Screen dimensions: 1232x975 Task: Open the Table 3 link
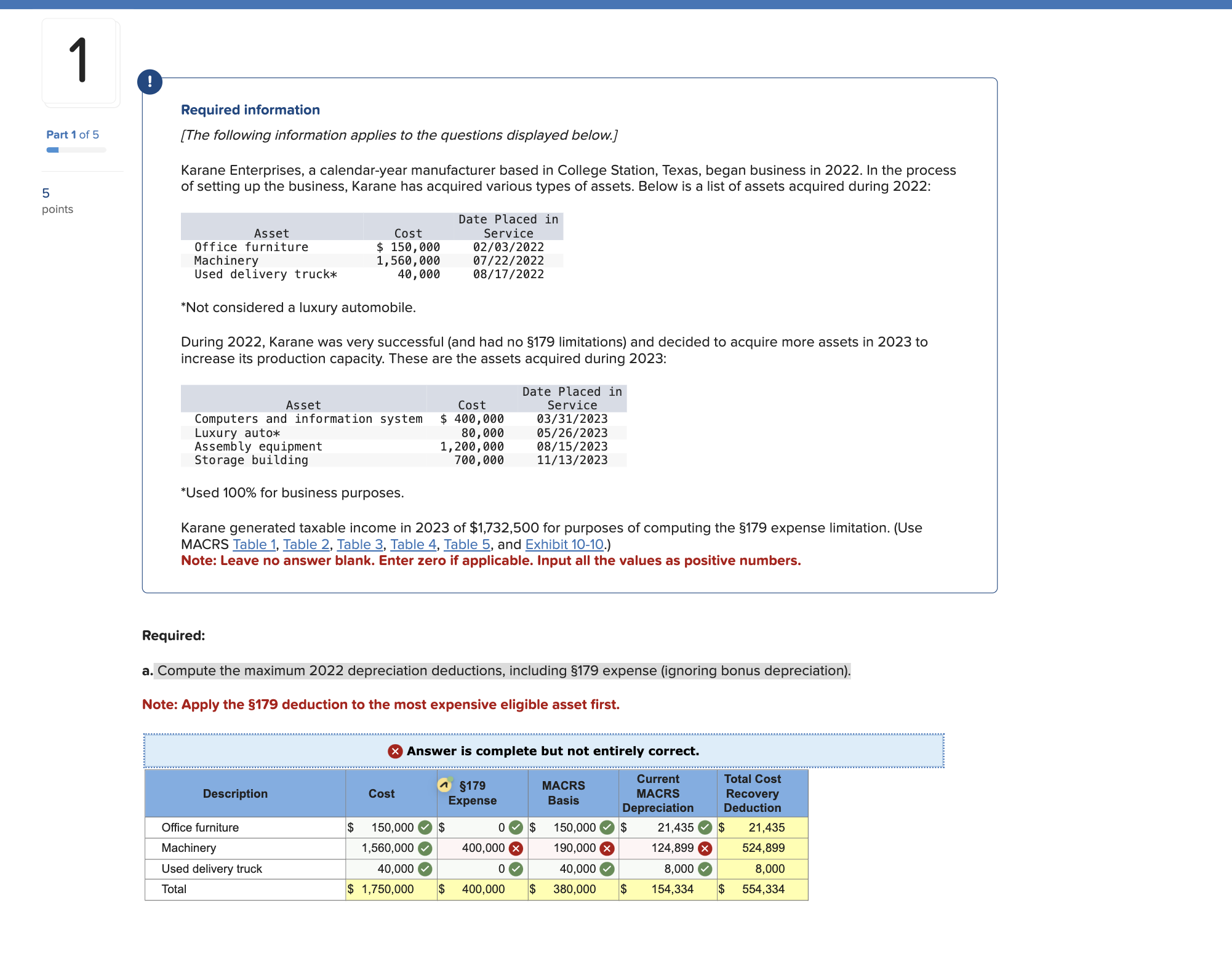pos(360,544)
